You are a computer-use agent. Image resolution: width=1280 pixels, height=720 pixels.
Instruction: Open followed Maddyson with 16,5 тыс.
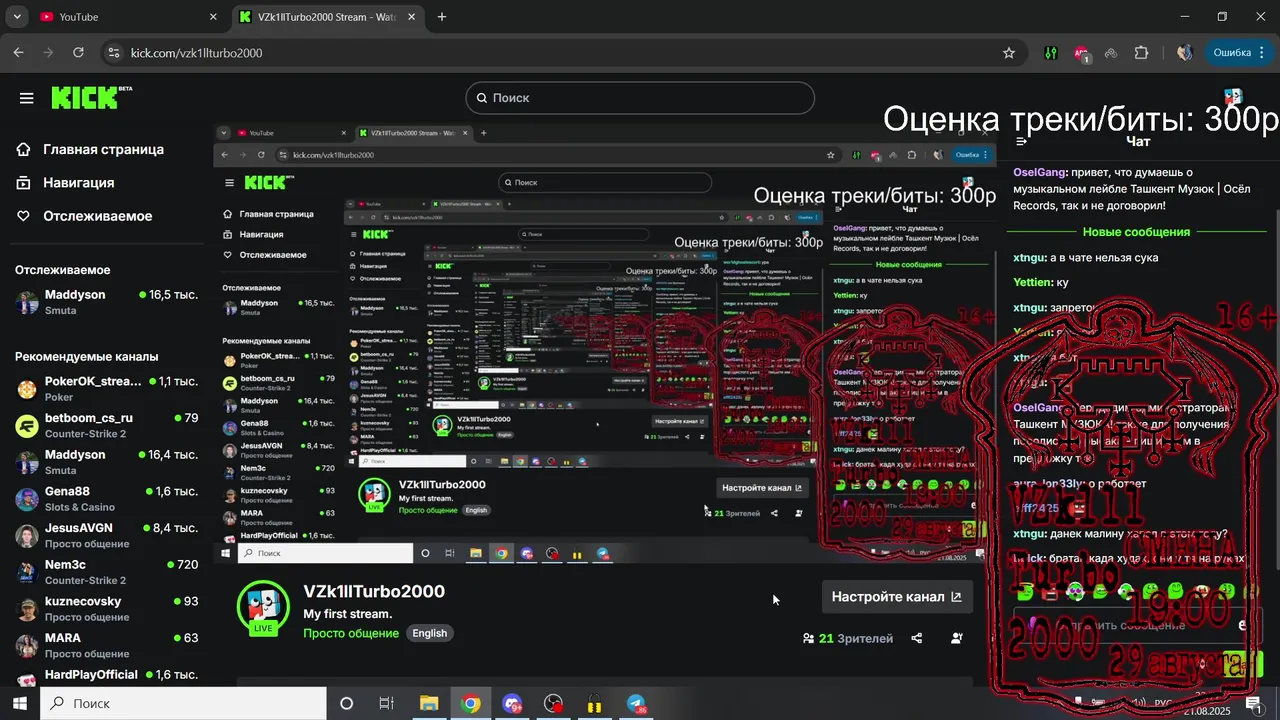click(x=107, y=302)
